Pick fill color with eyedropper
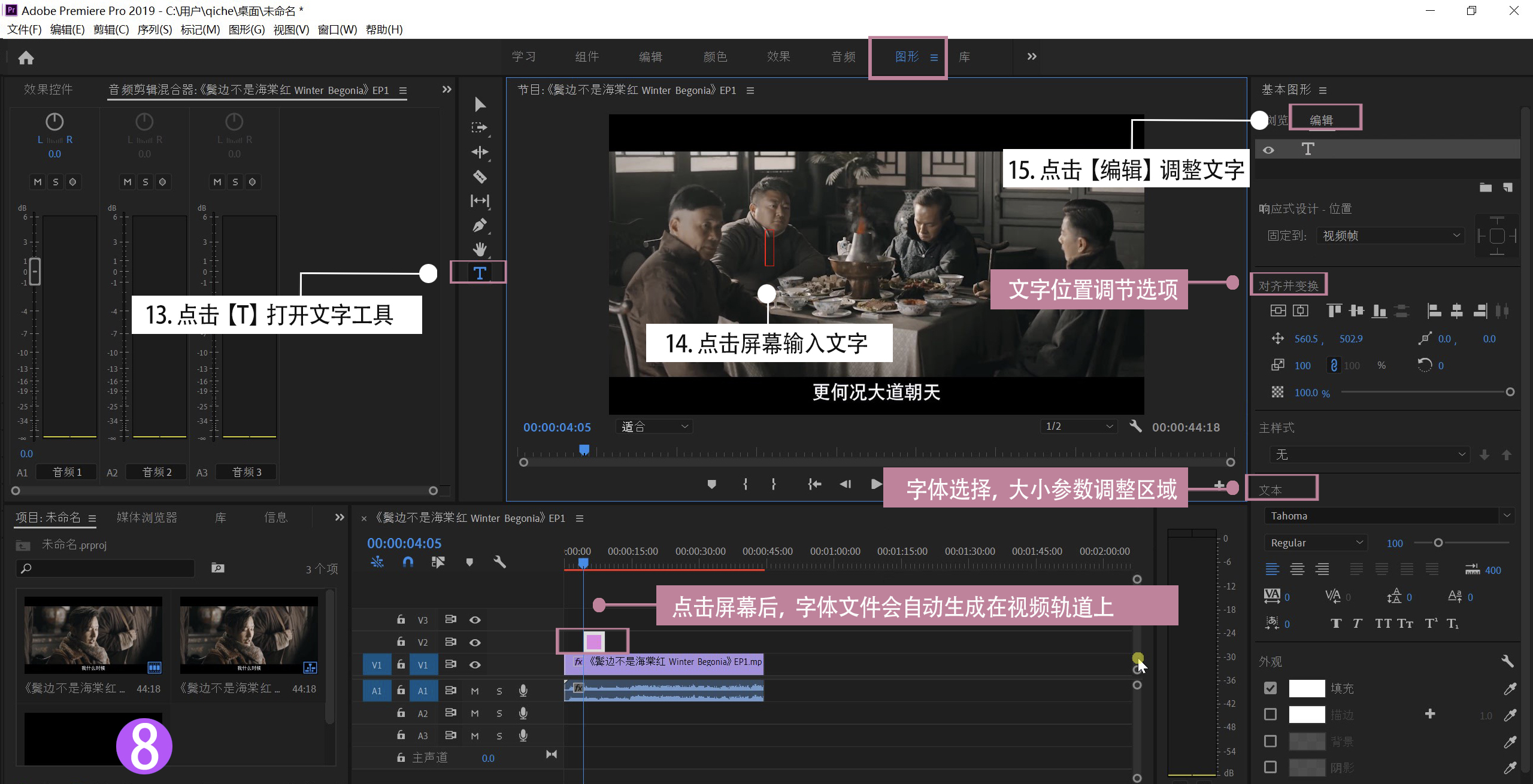This screenshot has width=1533, height=784. [x=1510, y=689]
